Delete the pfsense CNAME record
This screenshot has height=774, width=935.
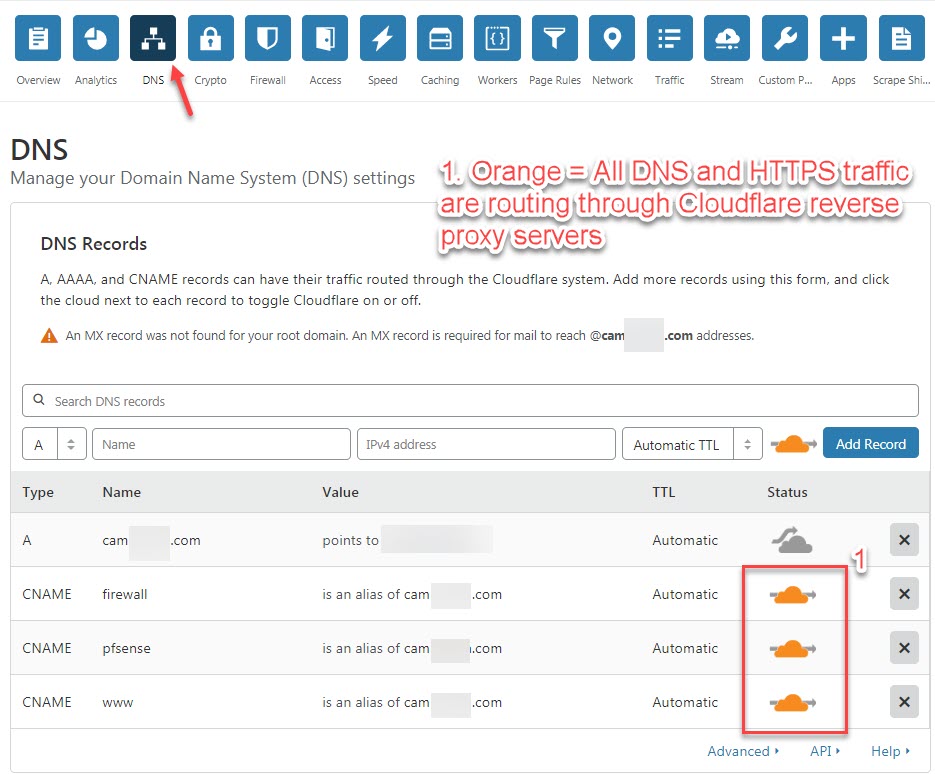coord(904,648)
